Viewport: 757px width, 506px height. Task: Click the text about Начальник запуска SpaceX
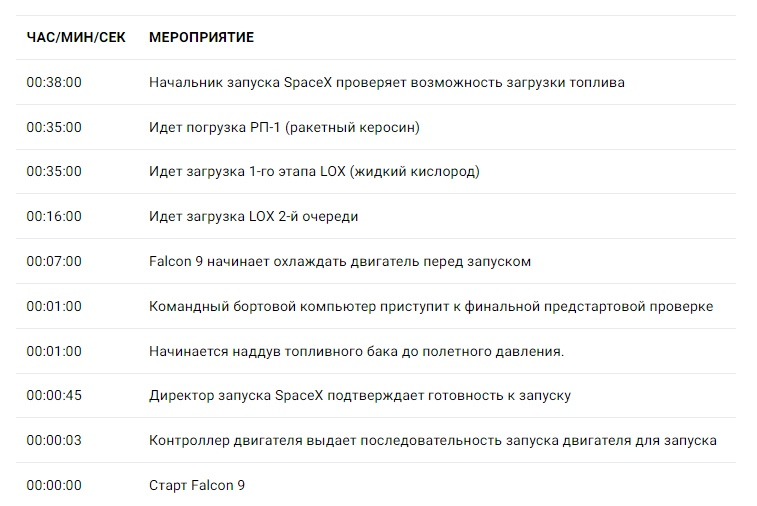pyautogui.click(x=386, y=83)
